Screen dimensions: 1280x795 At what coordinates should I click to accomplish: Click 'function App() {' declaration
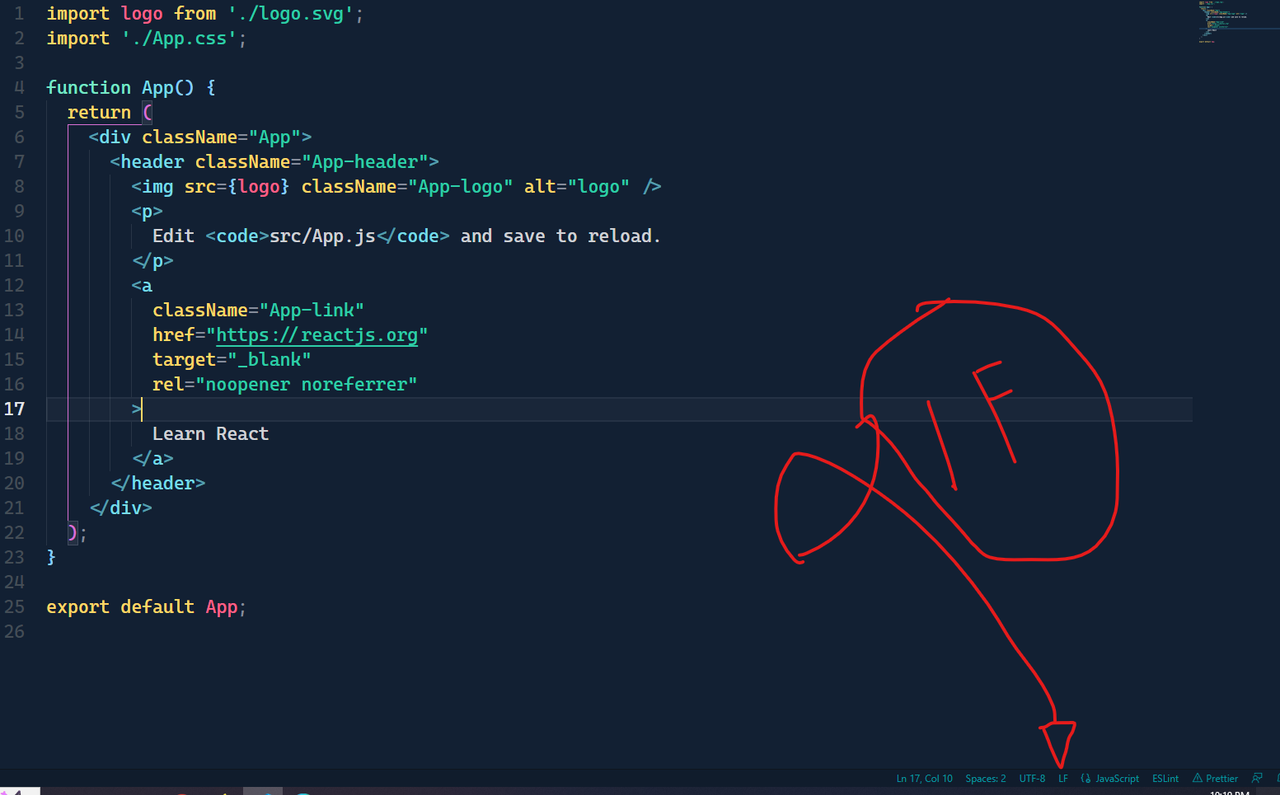point(131,88)
